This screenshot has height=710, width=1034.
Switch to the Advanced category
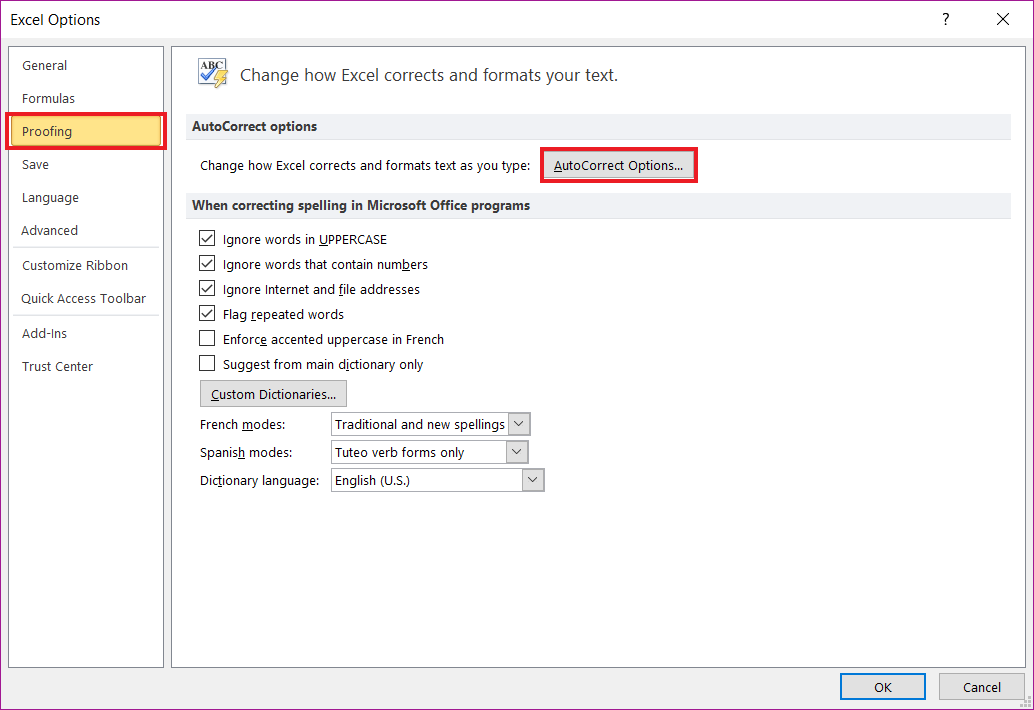(x=86, y=230)
